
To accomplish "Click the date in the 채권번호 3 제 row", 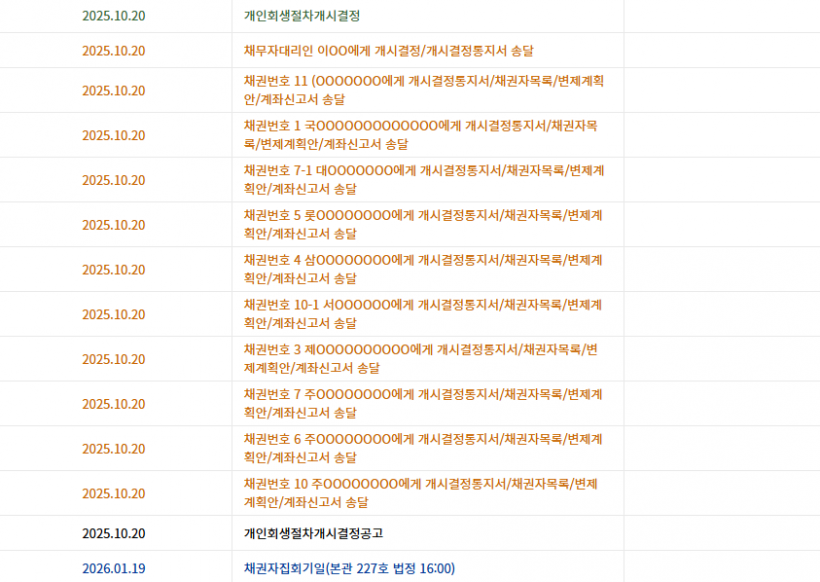I will click(113, 359).
